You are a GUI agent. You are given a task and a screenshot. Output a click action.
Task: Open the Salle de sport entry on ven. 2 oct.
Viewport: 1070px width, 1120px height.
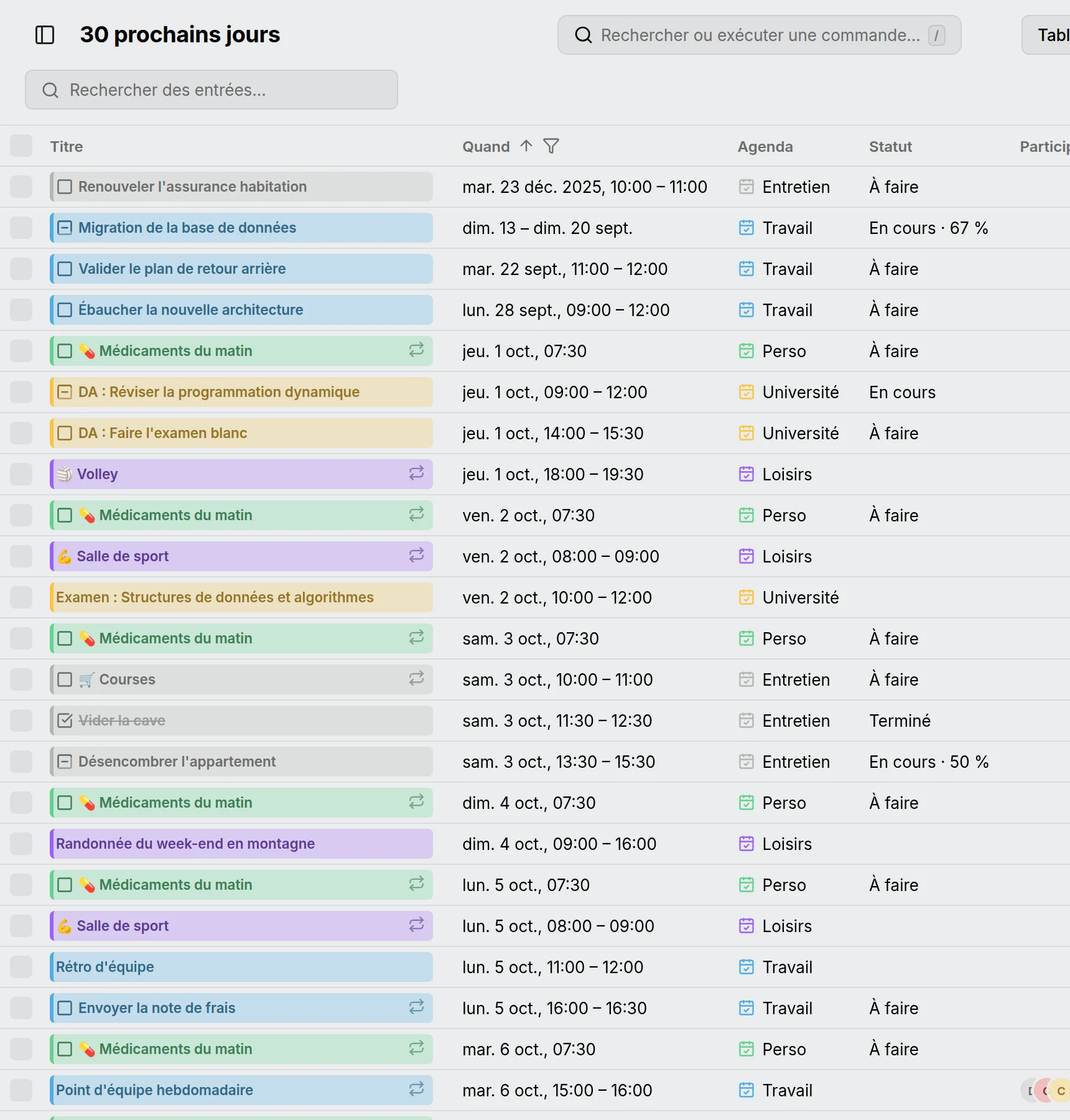241,556
